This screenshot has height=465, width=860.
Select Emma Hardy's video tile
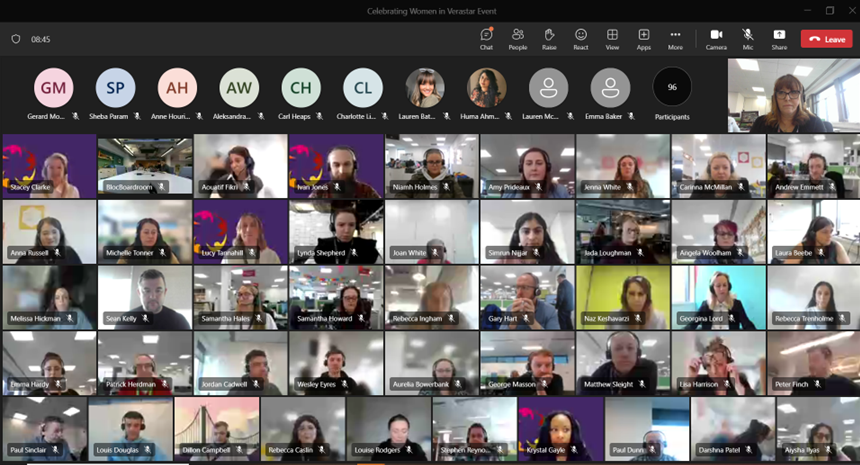point(49,363)
